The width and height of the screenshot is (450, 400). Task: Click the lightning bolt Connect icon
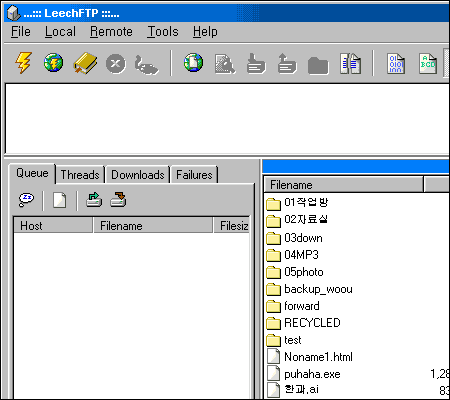pyautogui.click(x=23, y=63)
